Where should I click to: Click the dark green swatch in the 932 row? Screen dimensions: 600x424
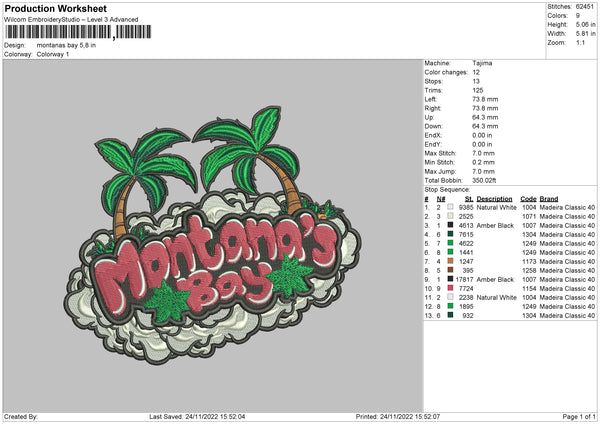coord(450,315)
